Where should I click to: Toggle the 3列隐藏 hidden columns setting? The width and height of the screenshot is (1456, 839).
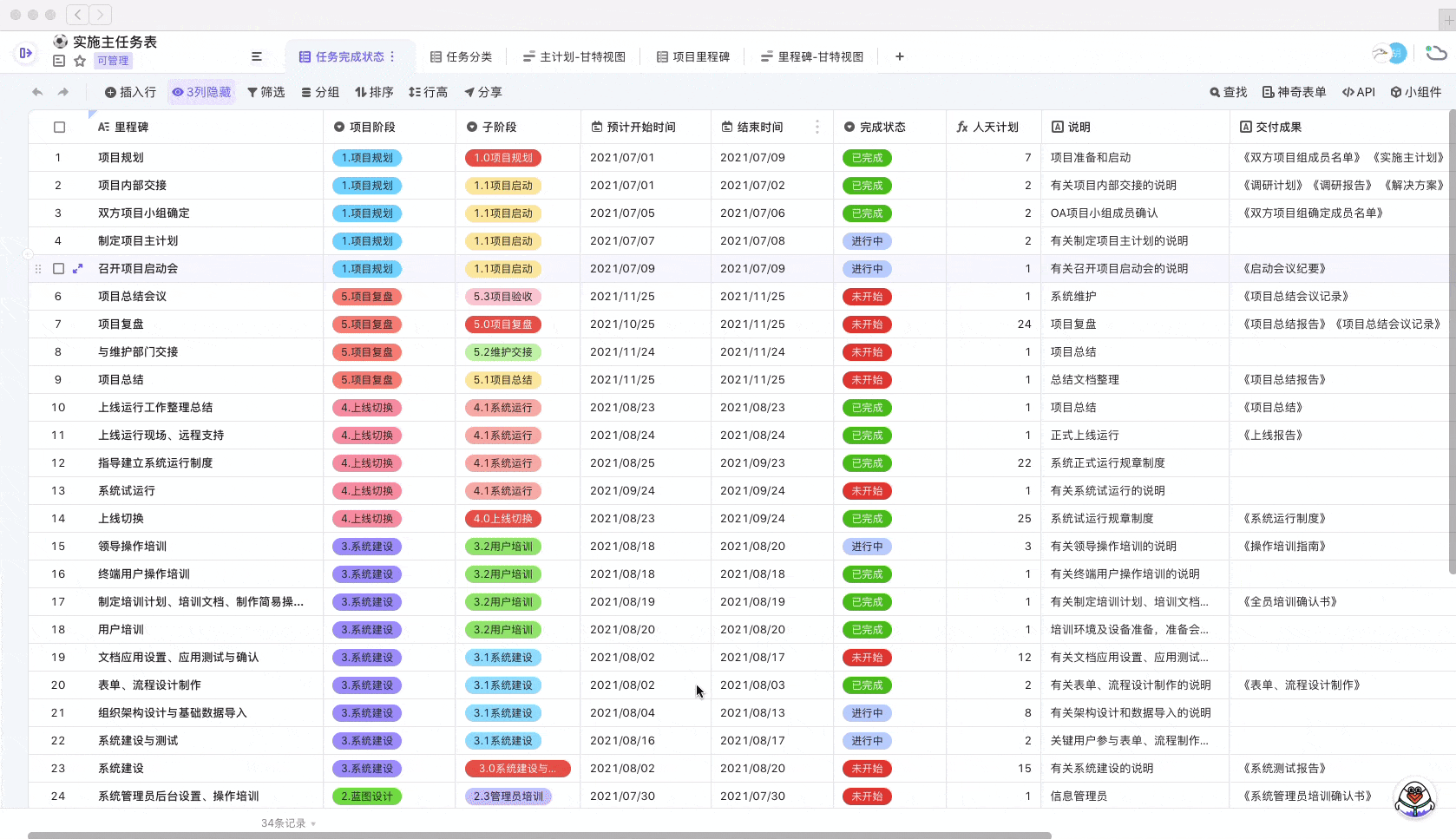click(201, 91)
